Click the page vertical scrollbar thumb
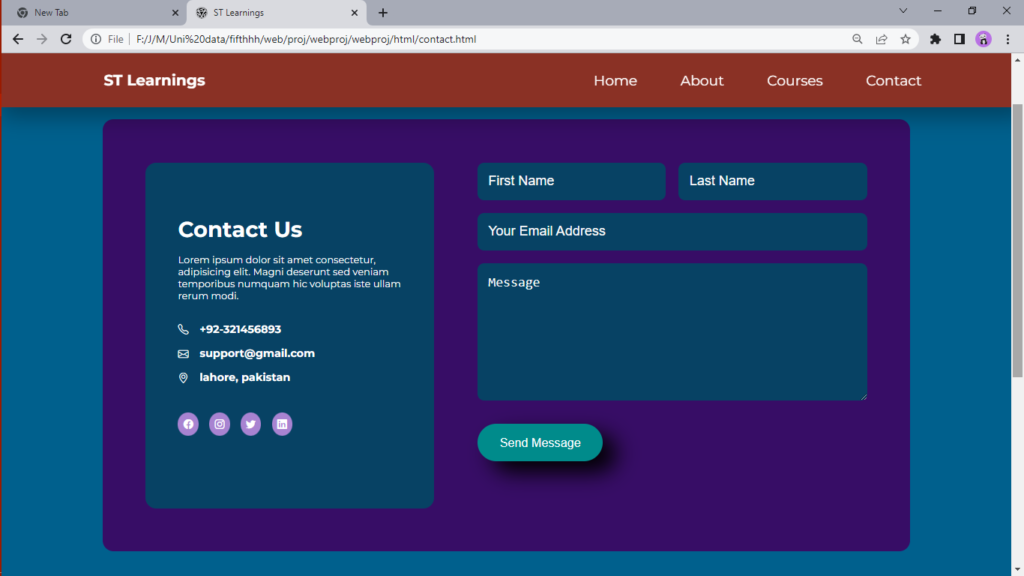Screen dimensions: 1024x576 tap(1017, 240)
